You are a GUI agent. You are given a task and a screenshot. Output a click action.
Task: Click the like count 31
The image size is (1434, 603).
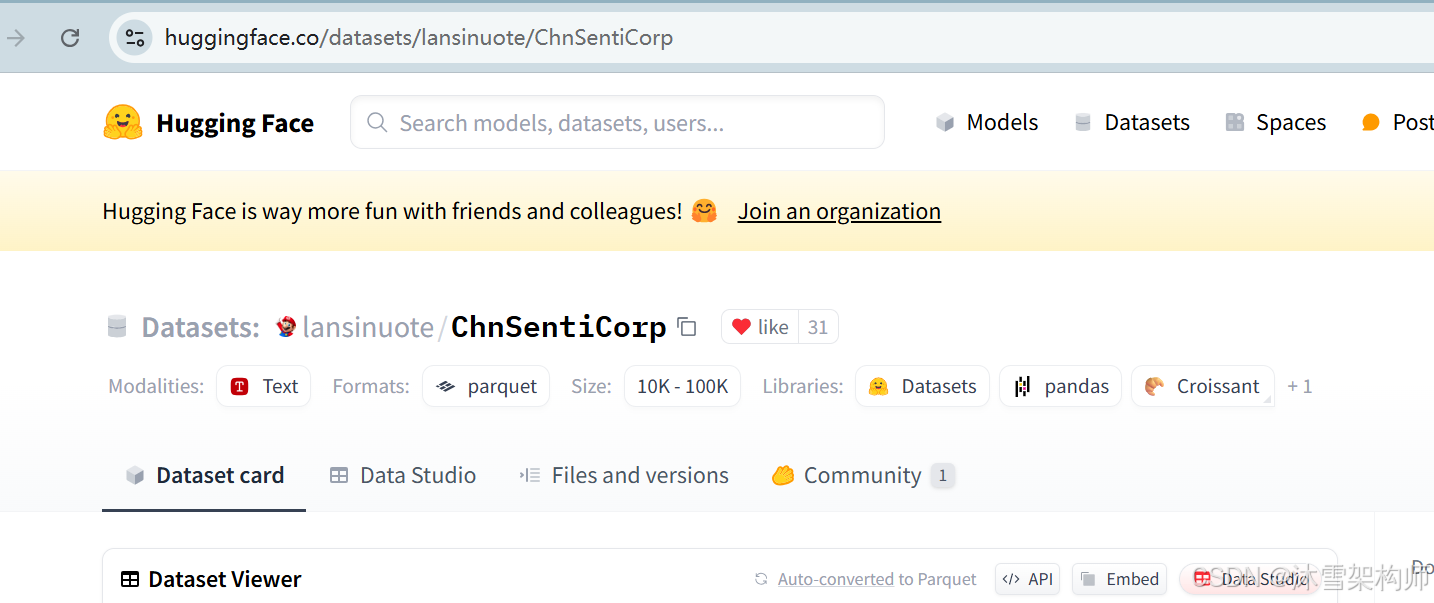pyautogui.click(x=818, y=327)
